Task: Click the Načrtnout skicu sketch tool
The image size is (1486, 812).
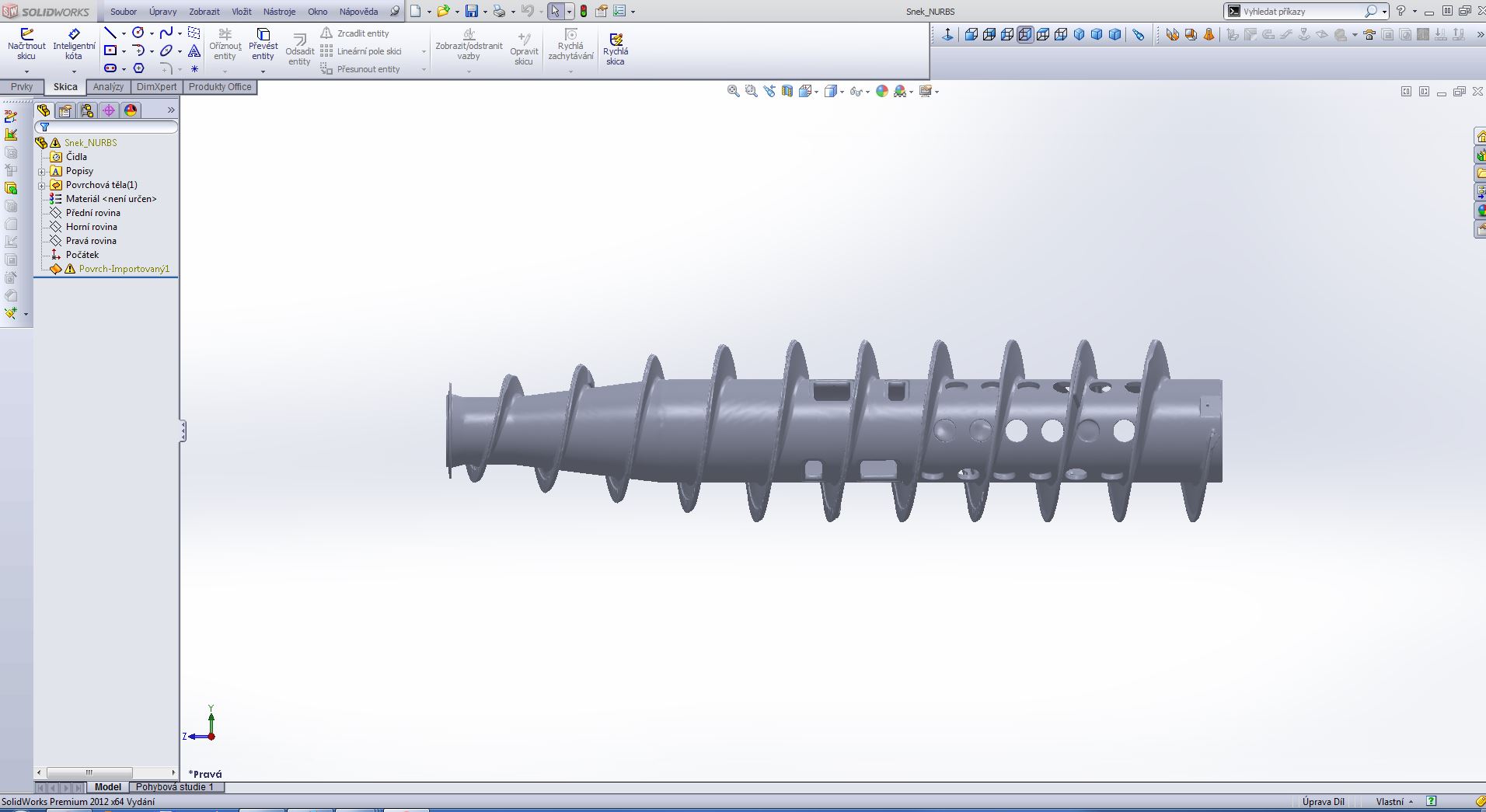Action: click(26, 44)
